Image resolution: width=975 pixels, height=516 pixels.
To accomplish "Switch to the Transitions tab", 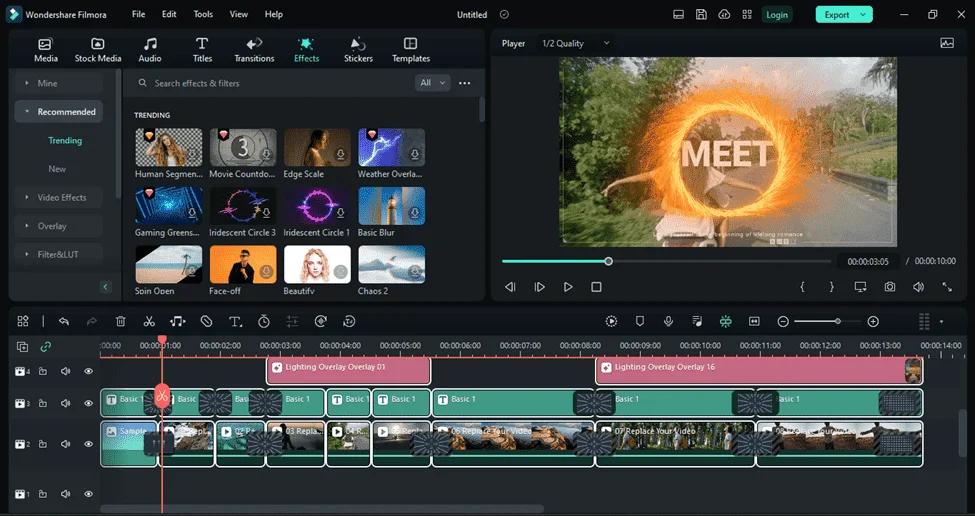I will (254, 50).
